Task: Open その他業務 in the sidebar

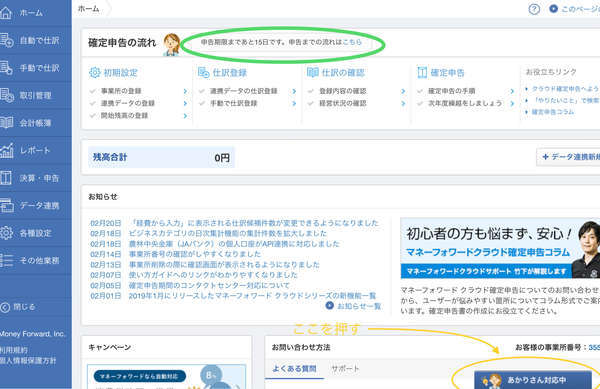Action: (35, 260)
